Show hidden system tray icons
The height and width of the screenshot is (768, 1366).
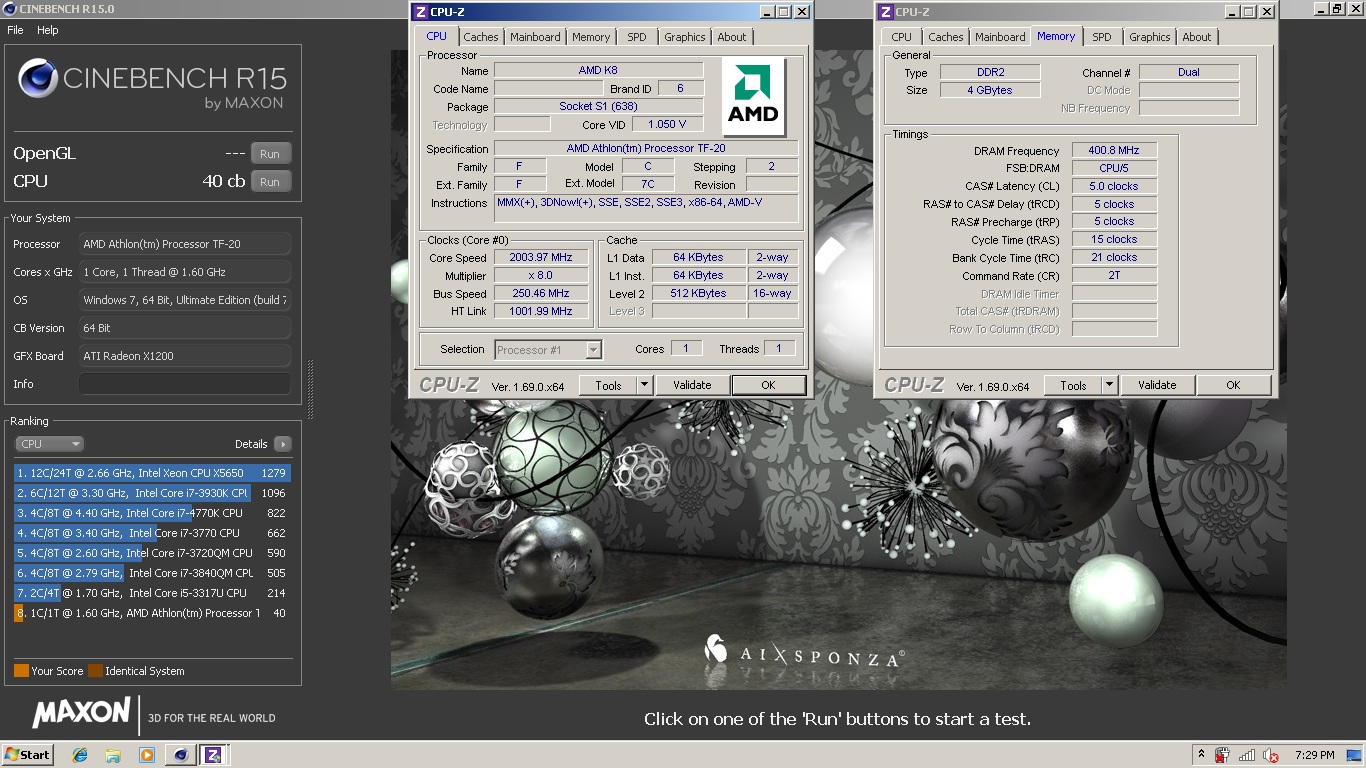(1201, 755)
